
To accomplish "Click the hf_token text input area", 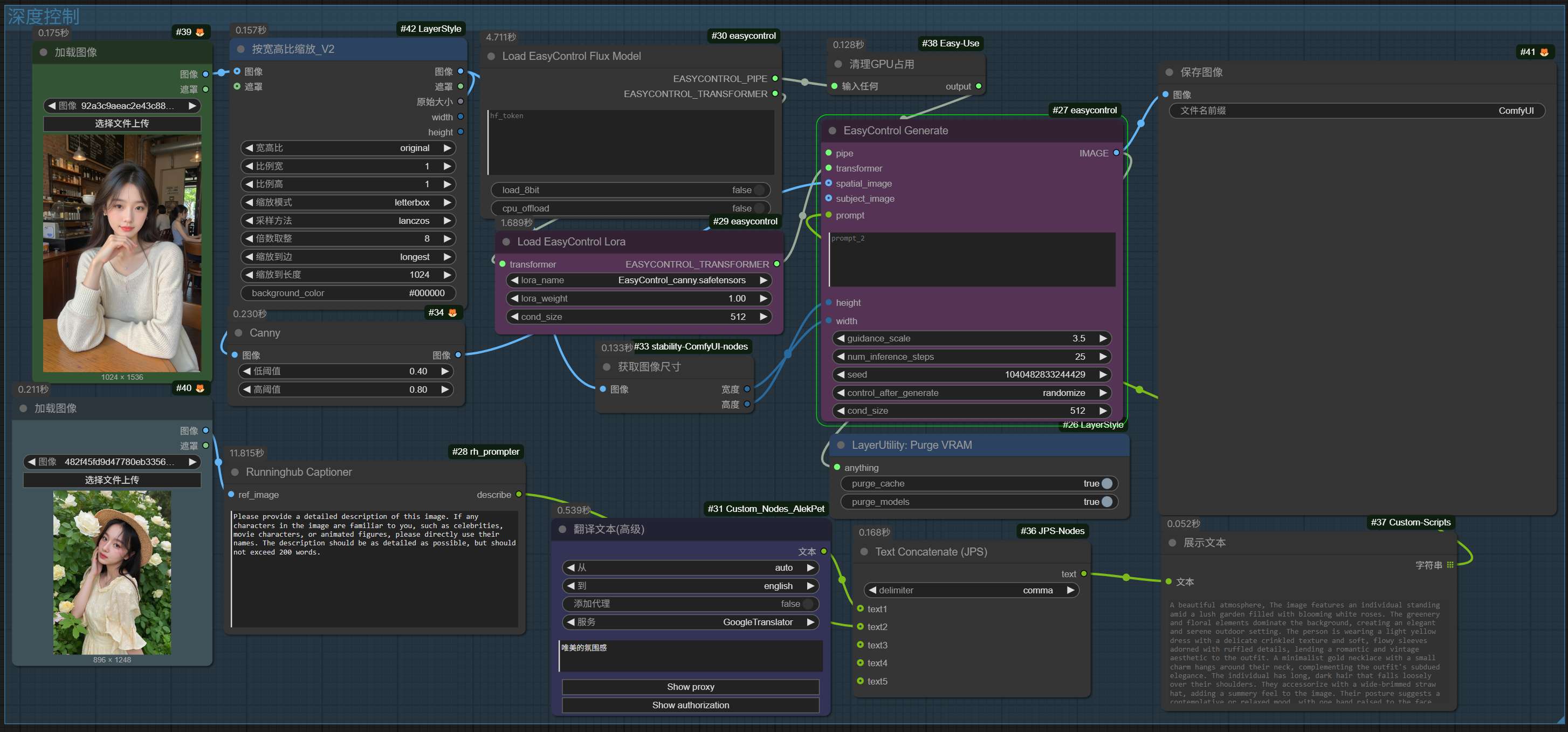I will [631, 143].
